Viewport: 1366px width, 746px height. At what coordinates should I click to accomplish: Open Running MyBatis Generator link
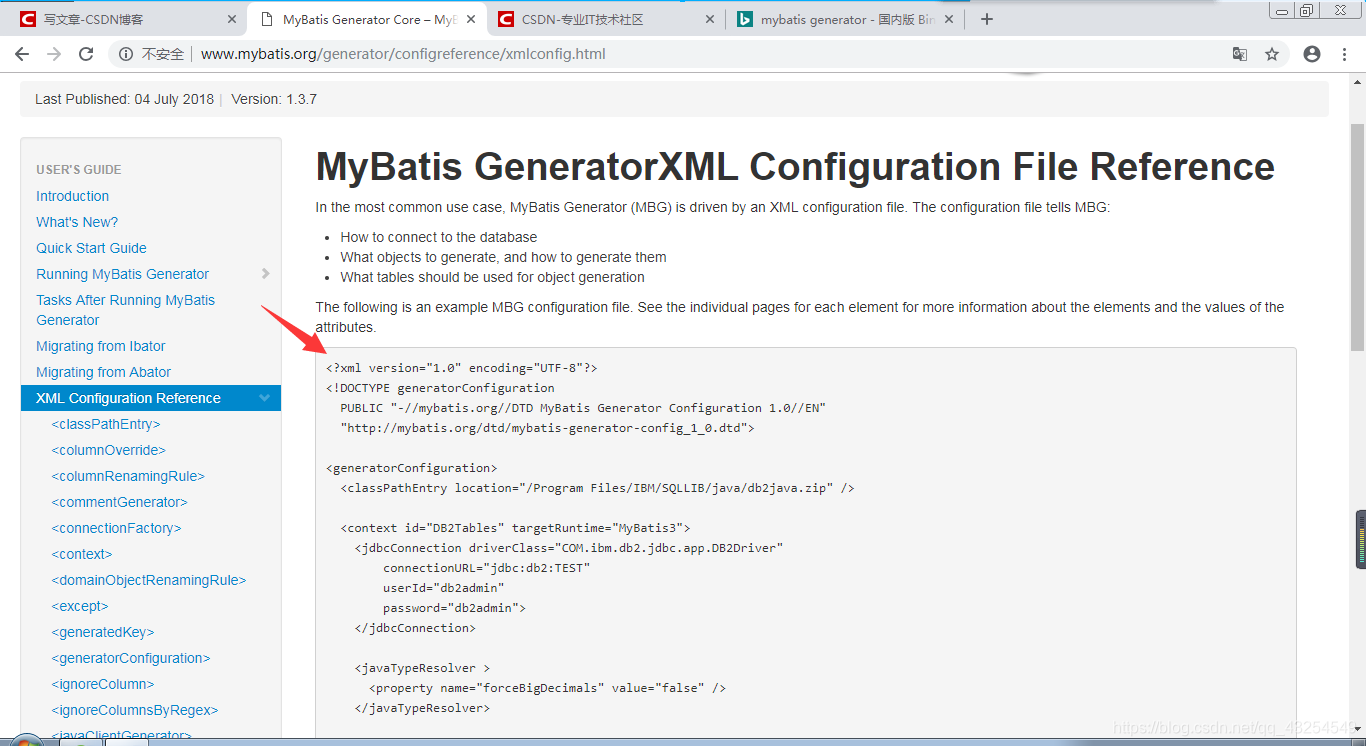pyautogui.click(x=122, y=274)
